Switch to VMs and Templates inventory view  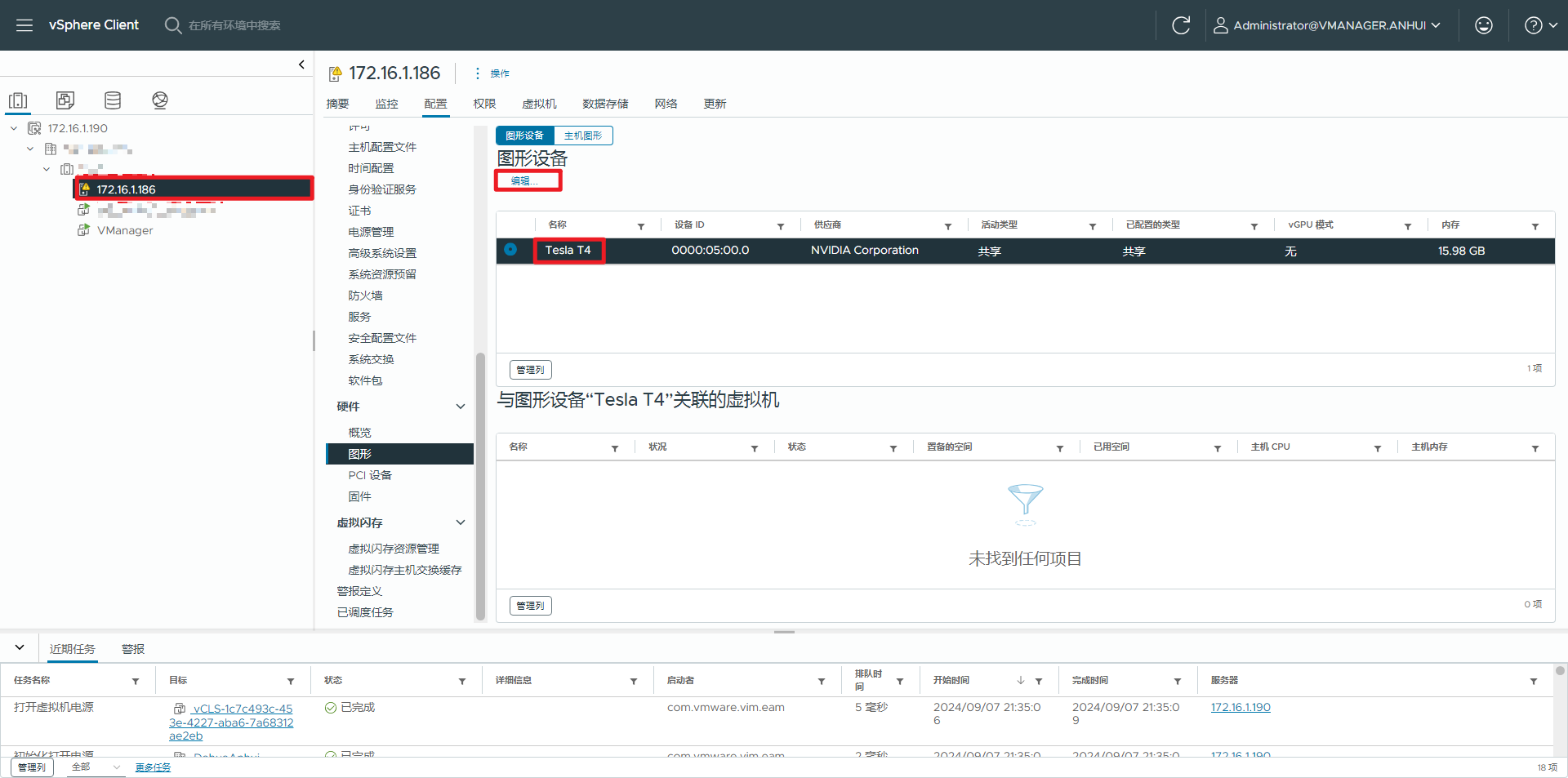tap(65, 100)
